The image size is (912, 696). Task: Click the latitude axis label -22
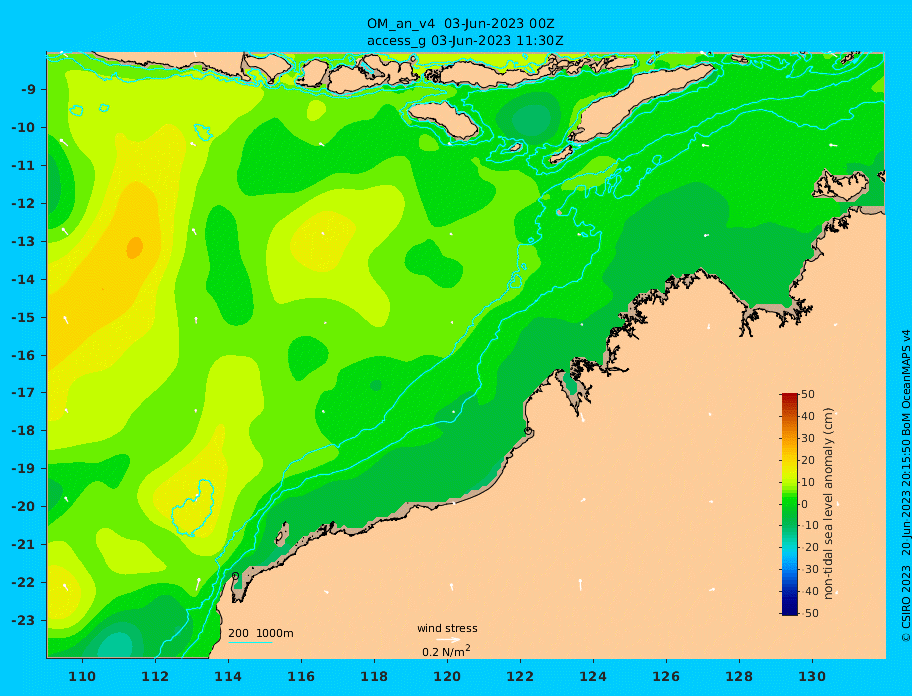[24, 583]
